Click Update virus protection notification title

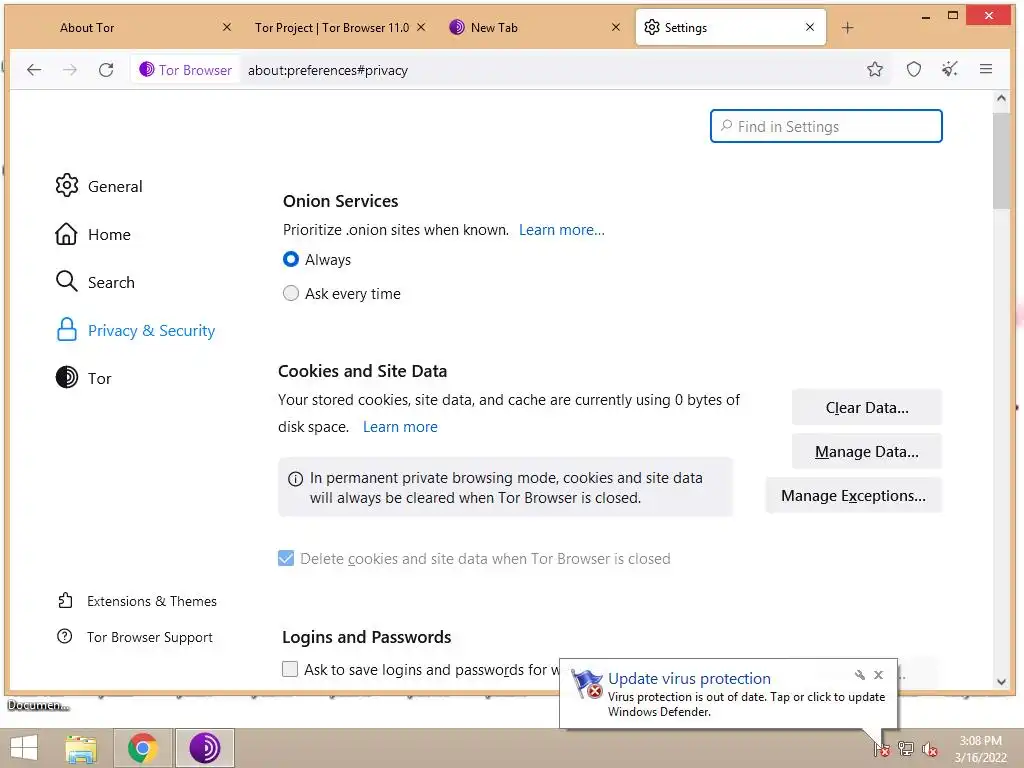689,679
